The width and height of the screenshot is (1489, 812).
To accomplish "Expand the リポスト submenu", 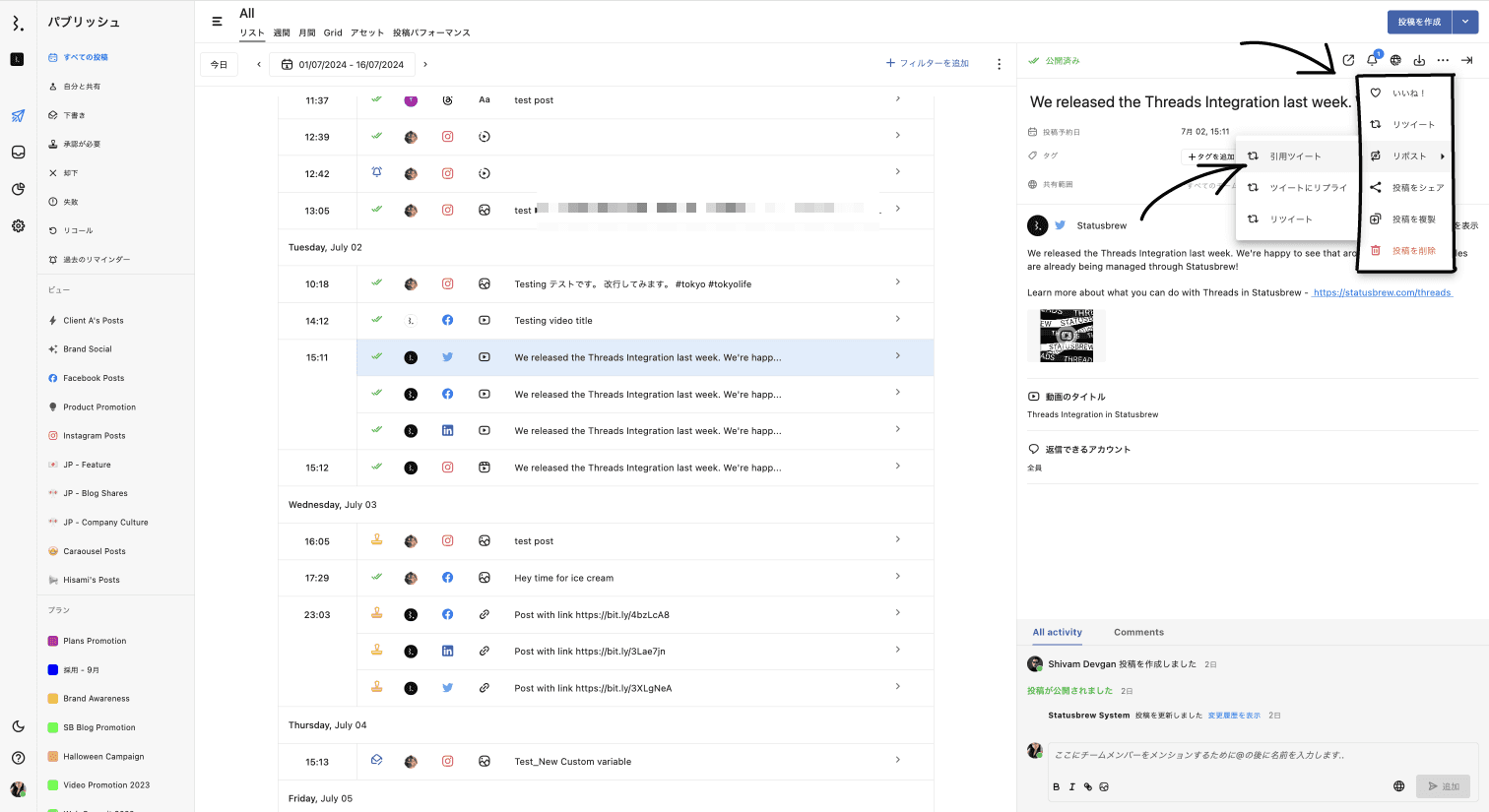I will tap(1409, 156).
